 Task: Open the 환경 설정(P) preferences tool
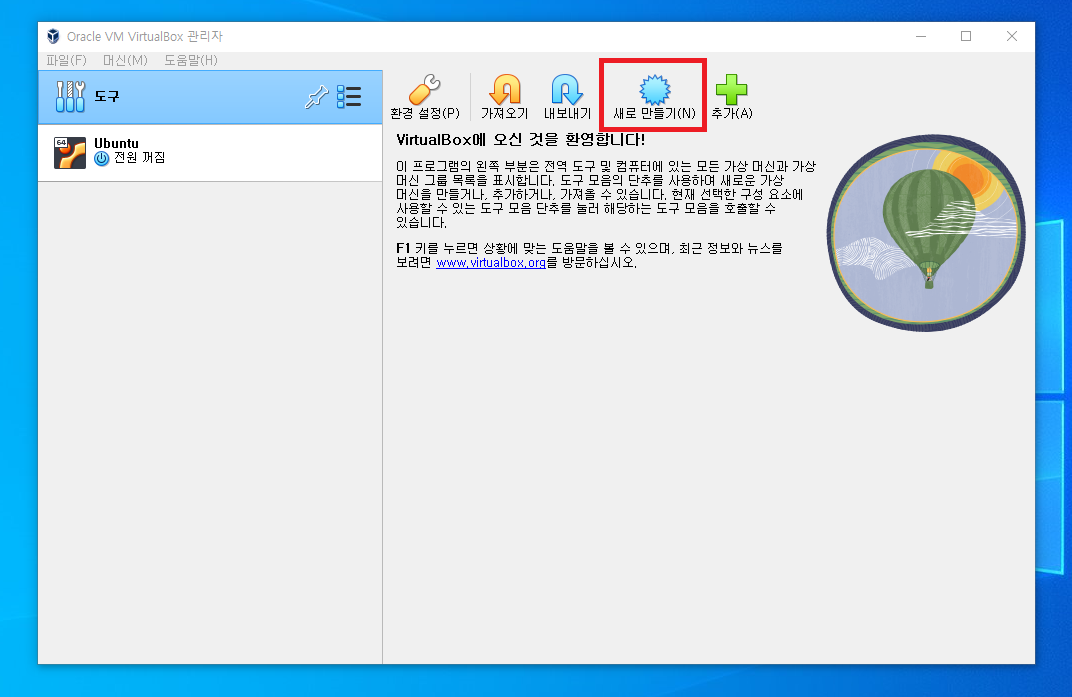(x=425, y=97)
